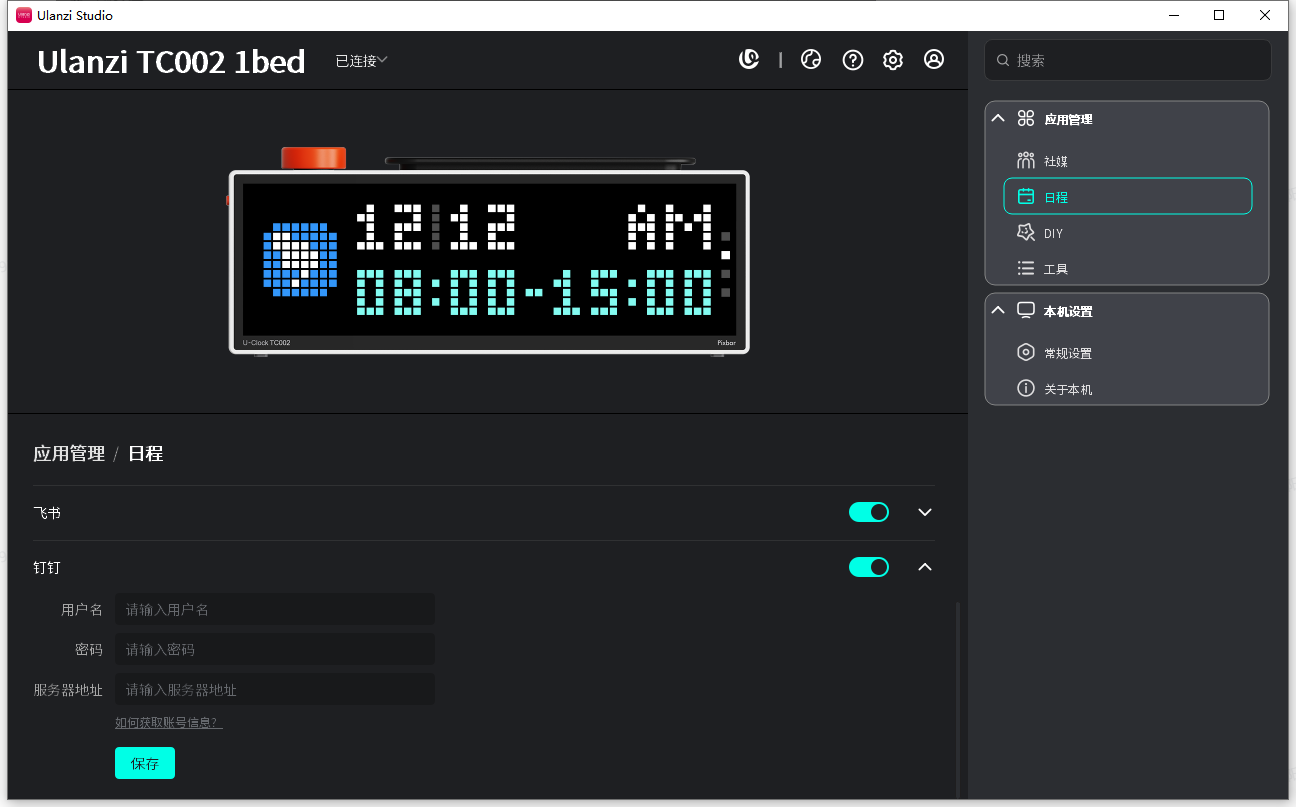Go to 社媒 social media apps

1127,161
